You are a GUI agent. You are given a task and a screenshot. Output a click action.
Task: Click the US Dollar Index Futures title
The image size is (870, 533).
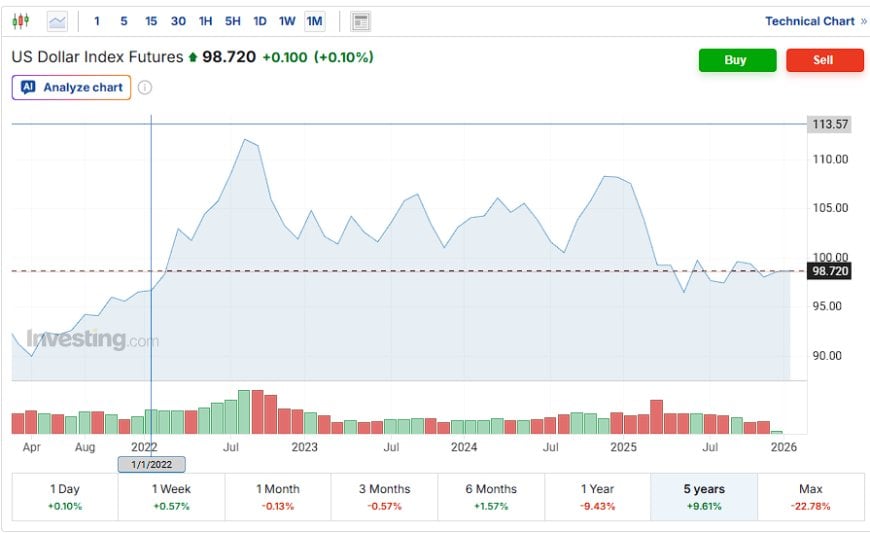click(97, 57)
